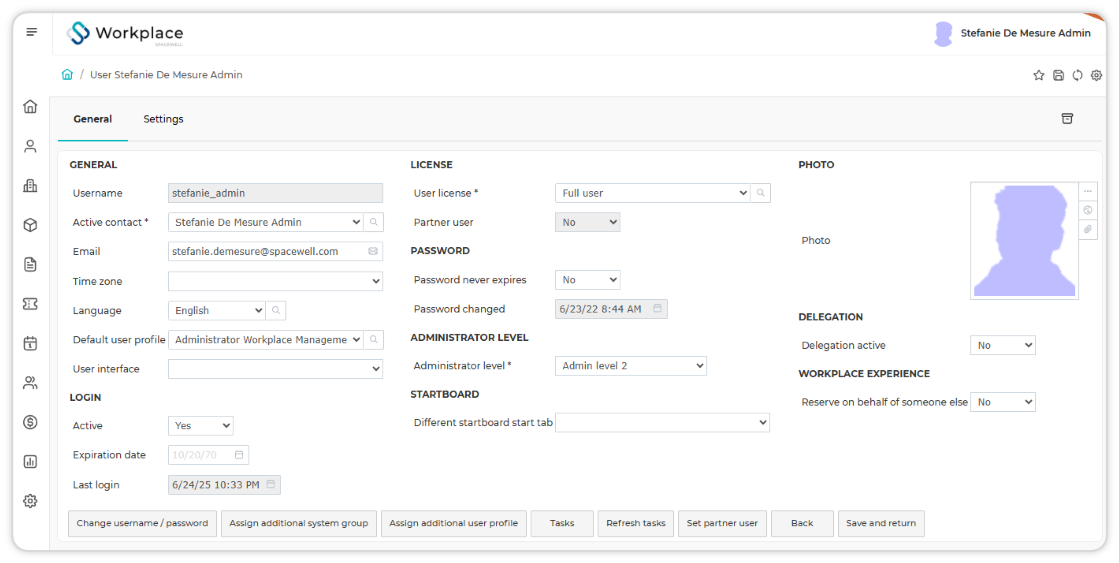Screen dimensions: 1119x563
Task: Click the favorite star icon
Action: pos(1039,75)
